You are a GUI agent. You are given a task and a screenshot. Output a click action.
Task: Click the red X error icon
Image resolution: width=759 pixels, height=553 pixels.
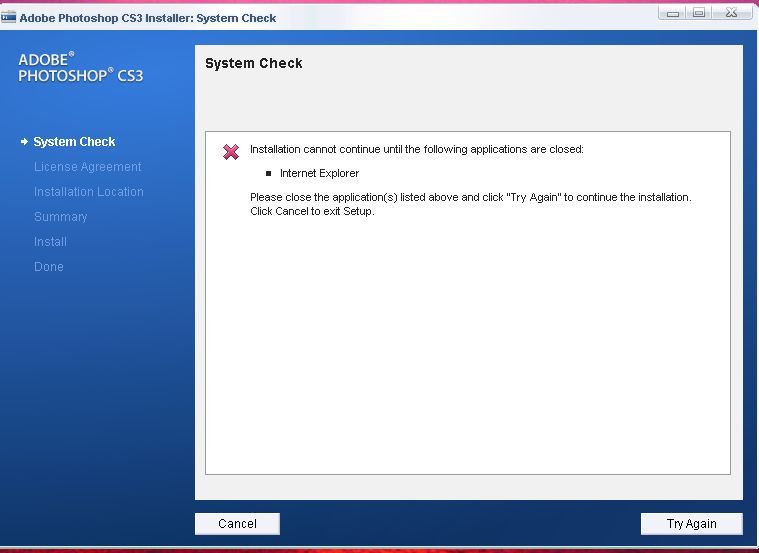(x=231, y=152)
